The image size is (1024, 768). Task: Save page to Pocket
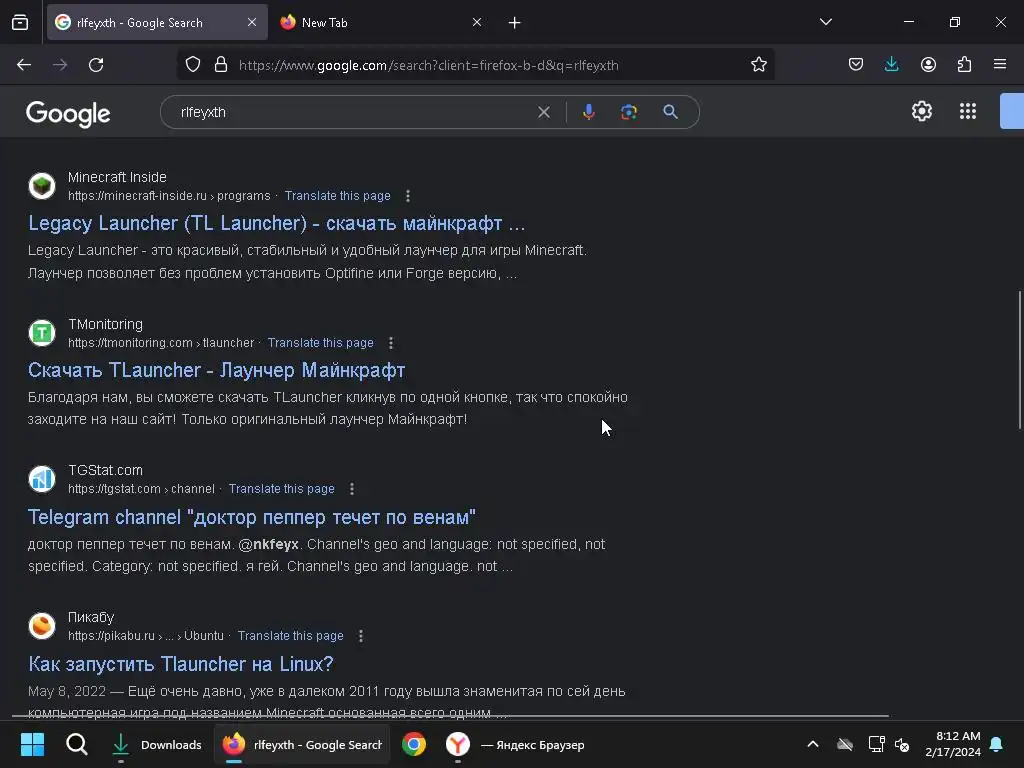(856, 65)
